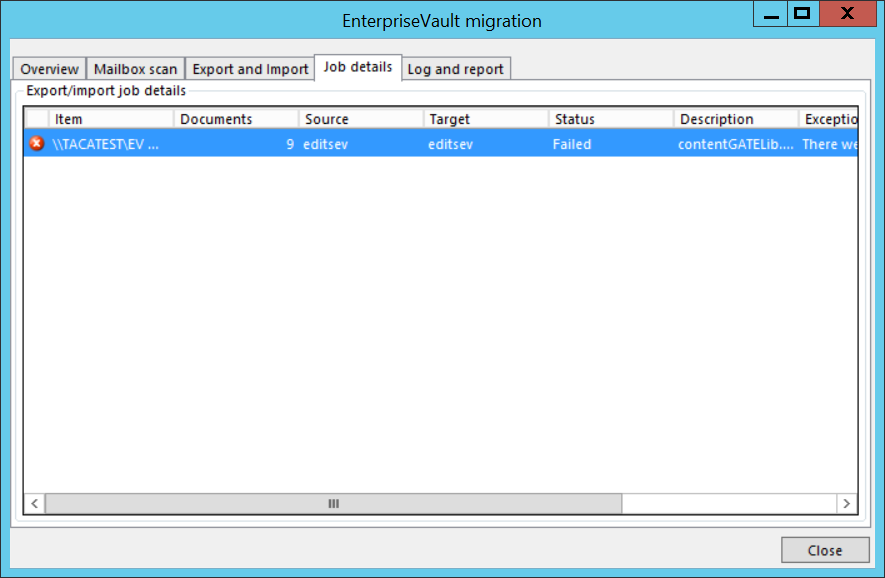Sort by the Status column header
The height and width of the screenshot is (578, 885).
[x=611, y=119]
